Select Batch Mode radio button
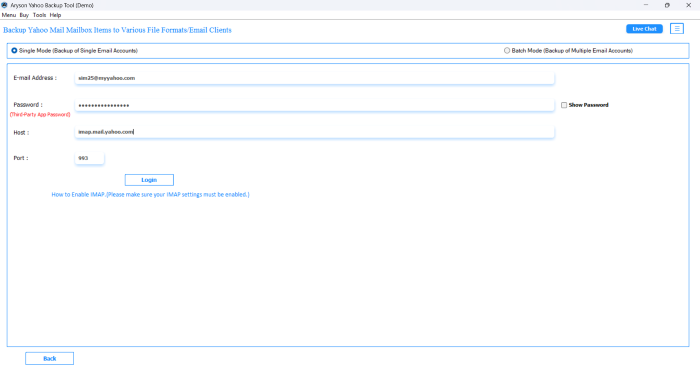The height and width of the screenshot is (368, 700). coord(507,50)
